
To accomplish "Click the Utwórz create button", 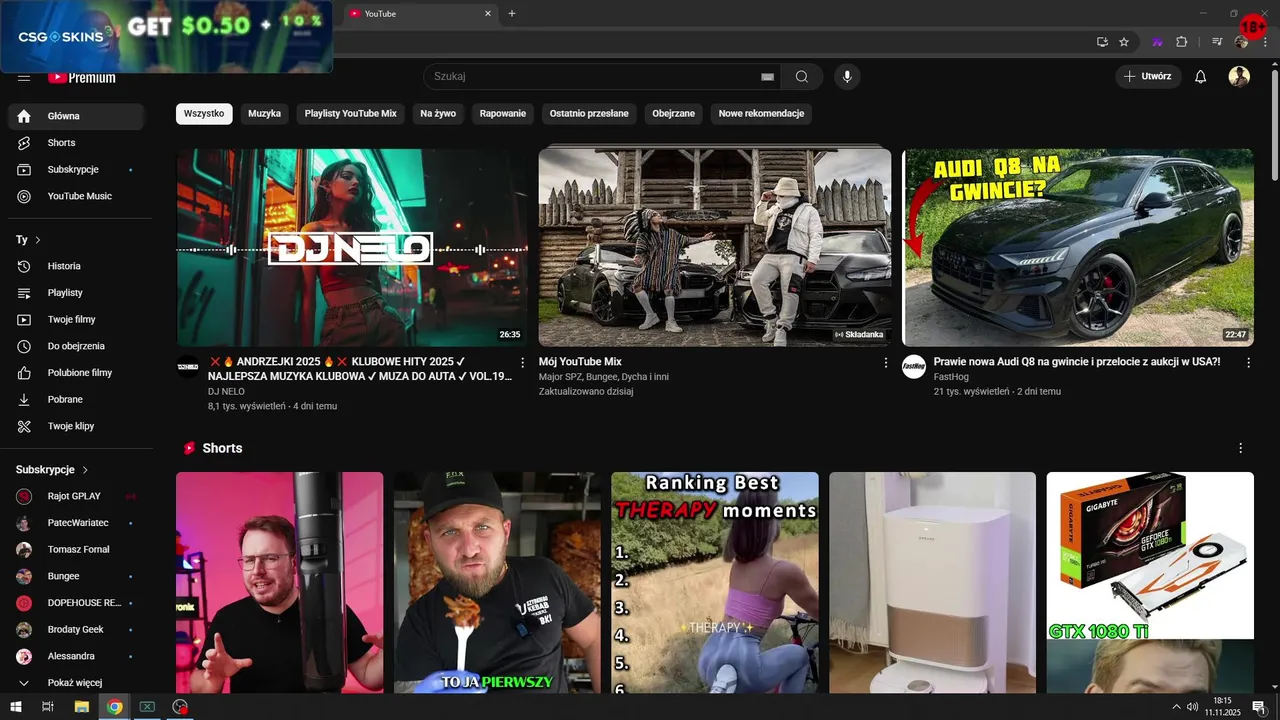I will [x=1148, y=77].
